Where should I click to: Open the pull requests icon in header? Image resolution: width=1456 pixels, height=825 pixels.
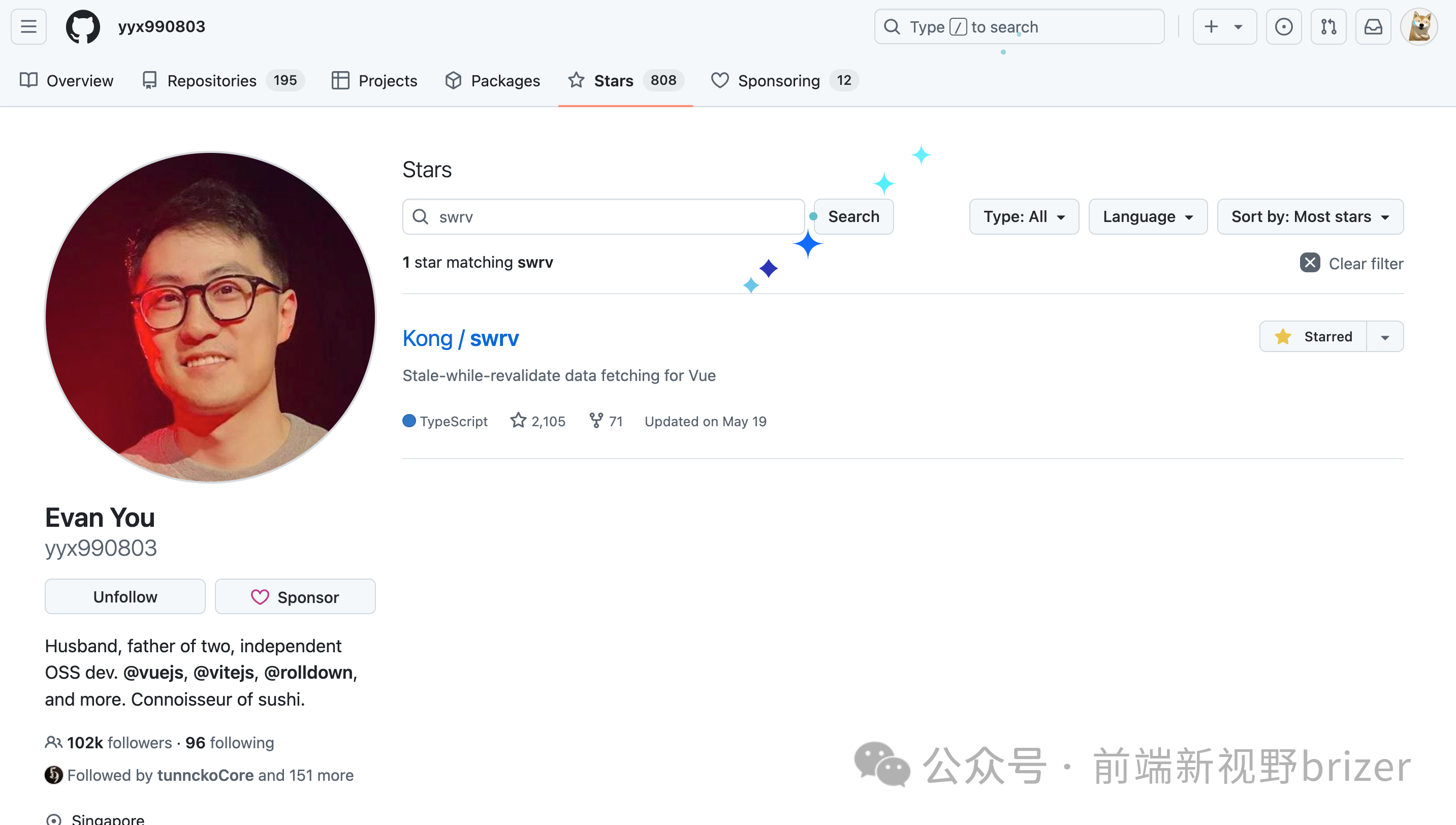[x=1328, y=26]
